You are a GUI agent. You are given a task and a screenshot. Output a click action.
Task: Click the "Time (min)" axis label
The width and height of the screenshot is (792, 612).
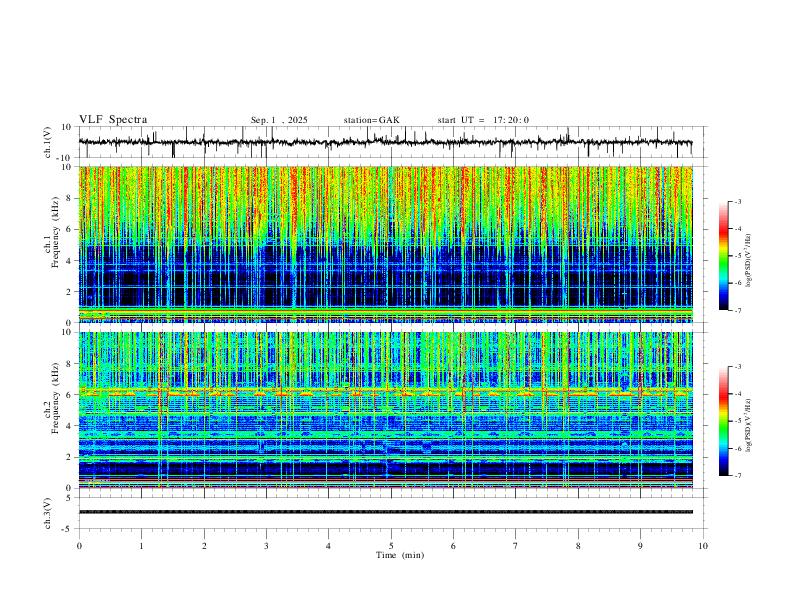[400, 555]
